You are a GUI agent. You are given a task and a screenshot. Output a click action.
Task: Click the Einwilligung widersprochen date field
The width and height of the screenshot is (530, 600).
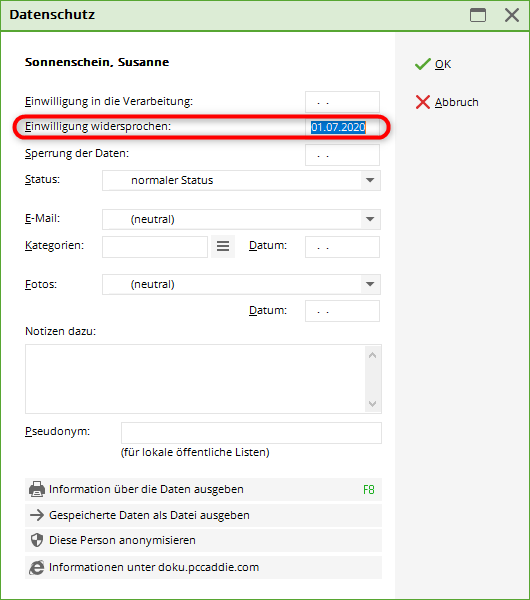[342, 127]
